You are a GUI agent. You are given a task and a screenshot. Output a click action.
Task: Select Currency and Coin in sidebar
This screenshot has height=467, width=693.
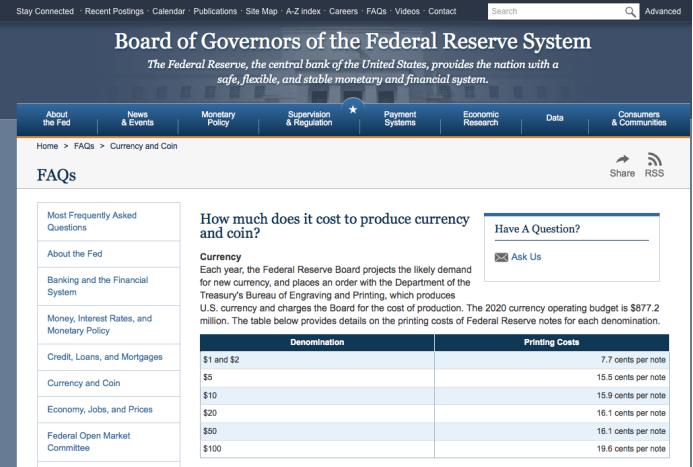coord(84,383)
